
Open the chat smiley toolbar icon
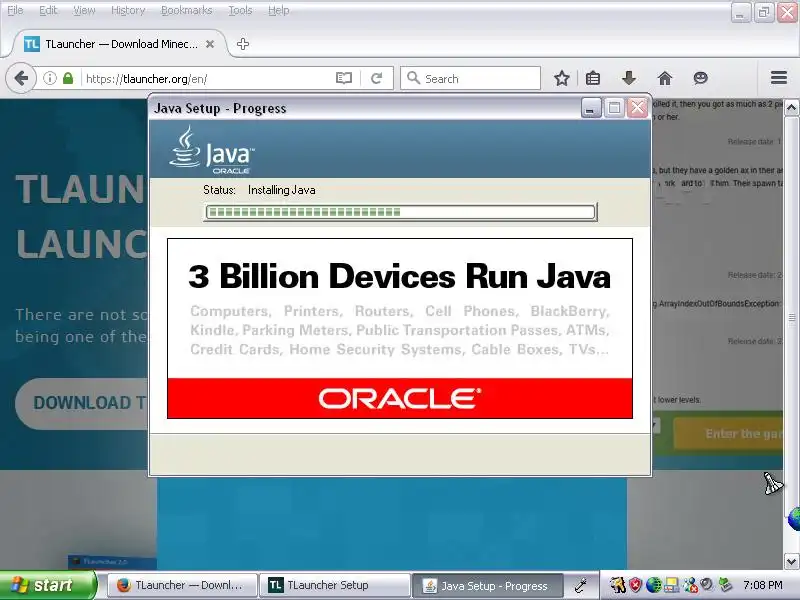701,78
